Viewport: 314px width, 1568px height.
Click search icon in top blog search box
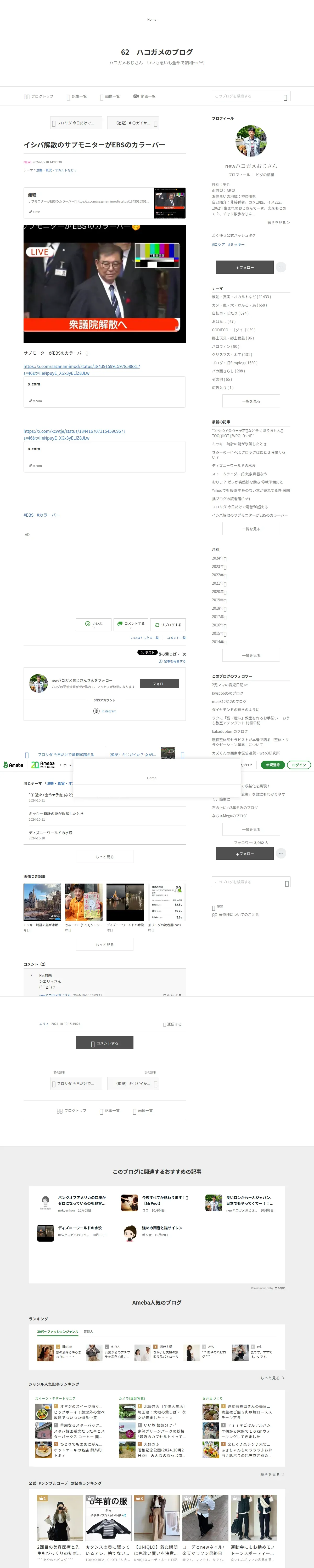coord(285,97)
